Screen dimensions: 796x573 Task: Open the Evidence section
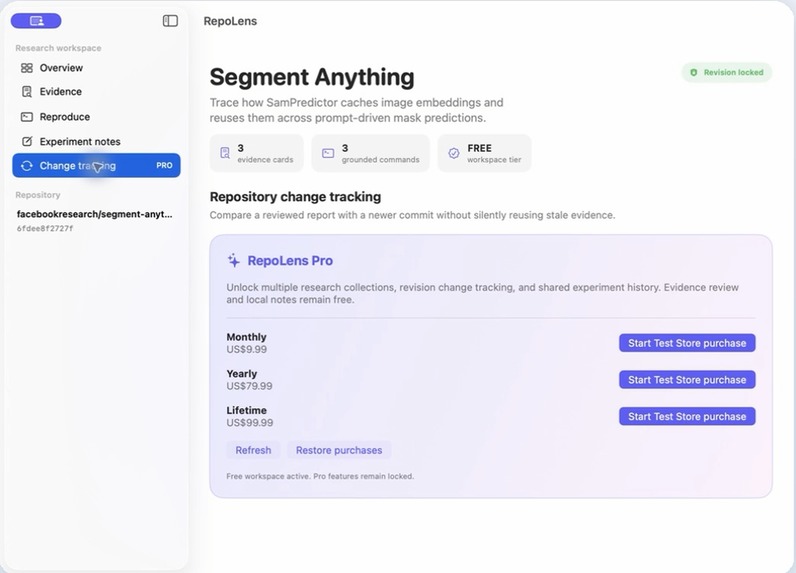click(x=96, y=92)
